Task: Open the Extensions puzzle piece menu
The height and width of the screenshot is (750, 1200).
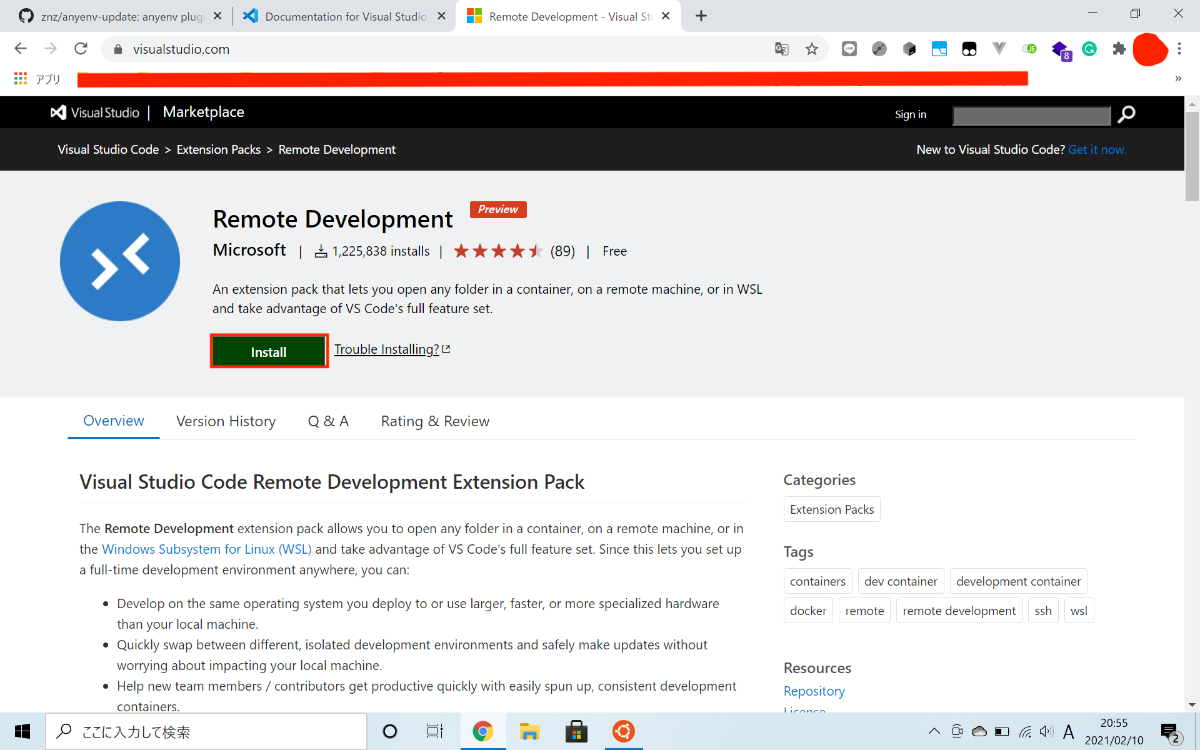Action: [1119, 48]
